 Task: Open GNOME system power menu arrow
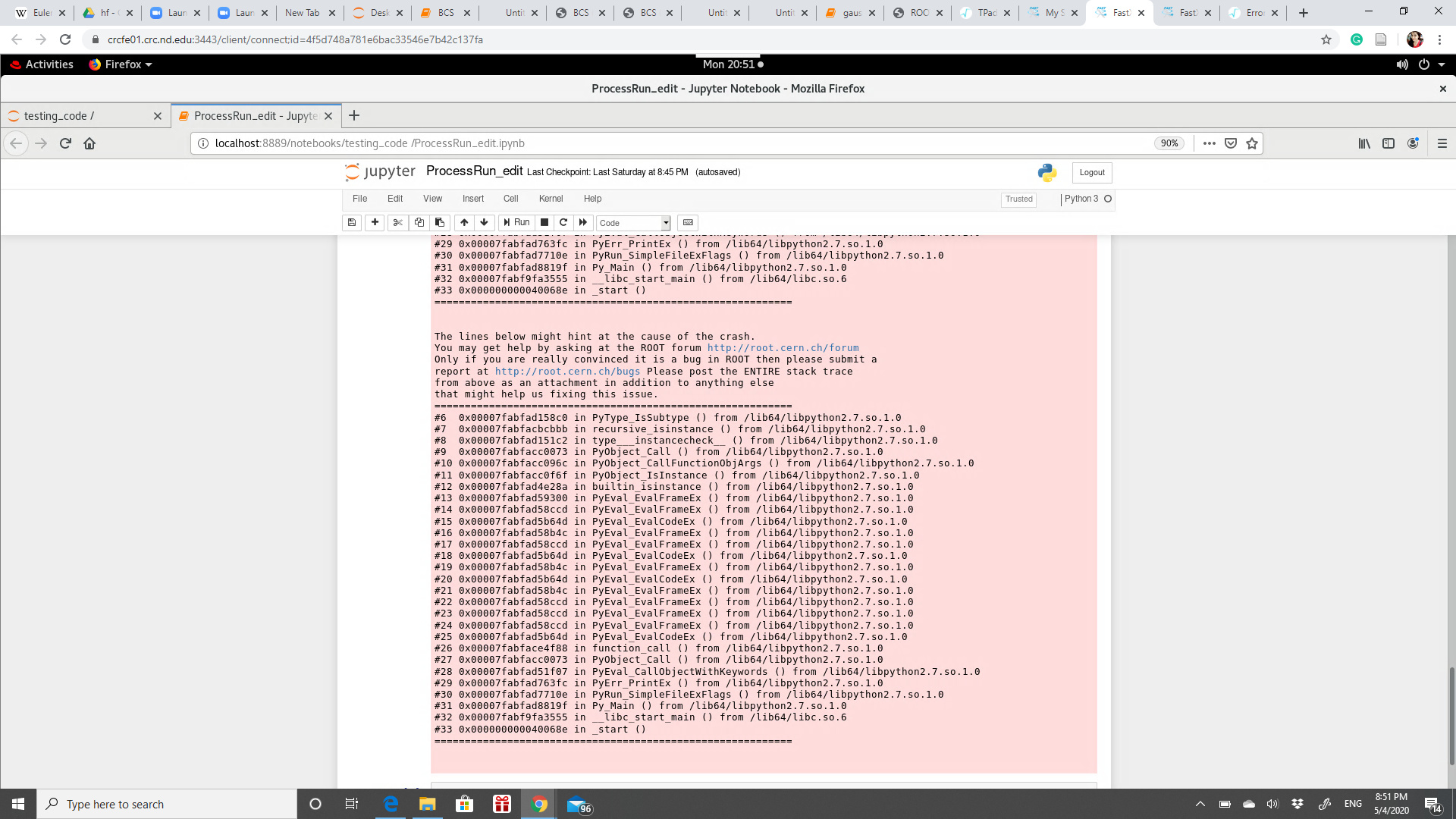click(1442, 64)
